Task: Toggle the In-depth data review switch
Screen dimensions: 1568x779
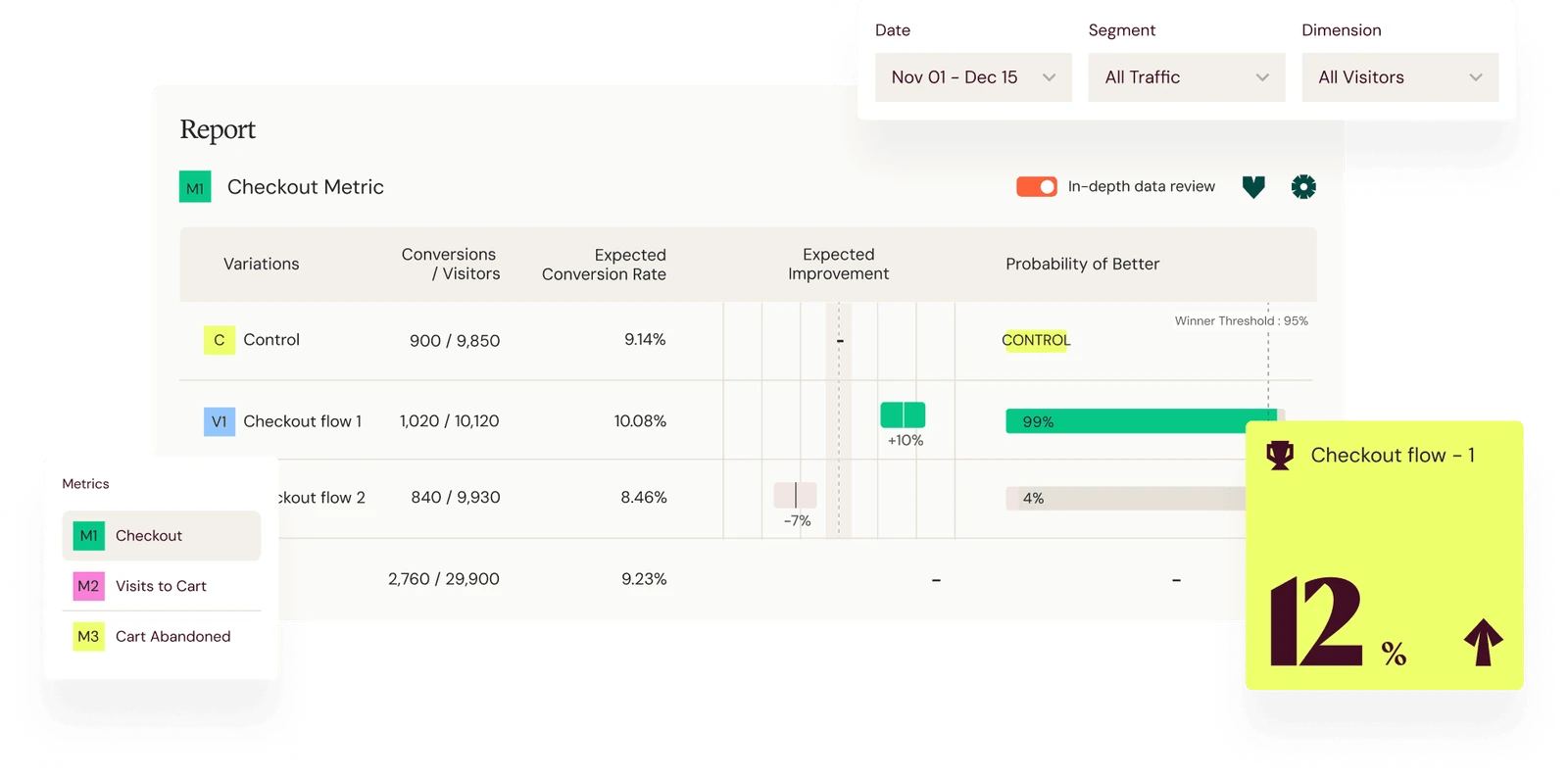Action: (1037, 186)
